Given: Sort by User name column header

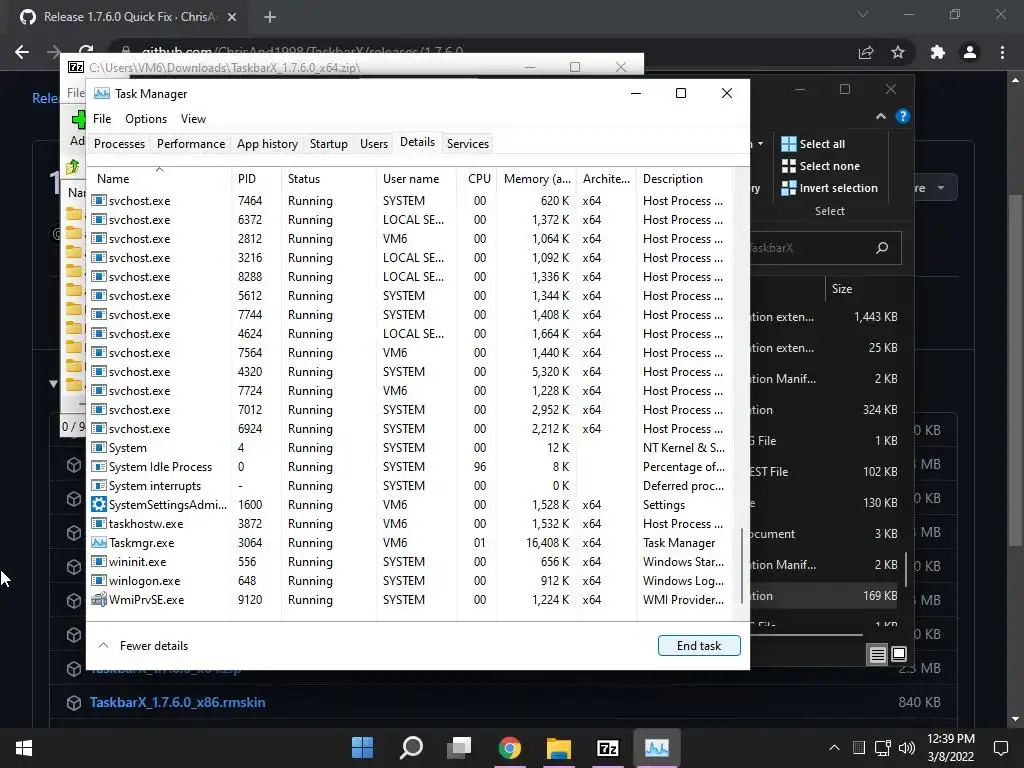Looking at the screenshot, I should point(415,178).
